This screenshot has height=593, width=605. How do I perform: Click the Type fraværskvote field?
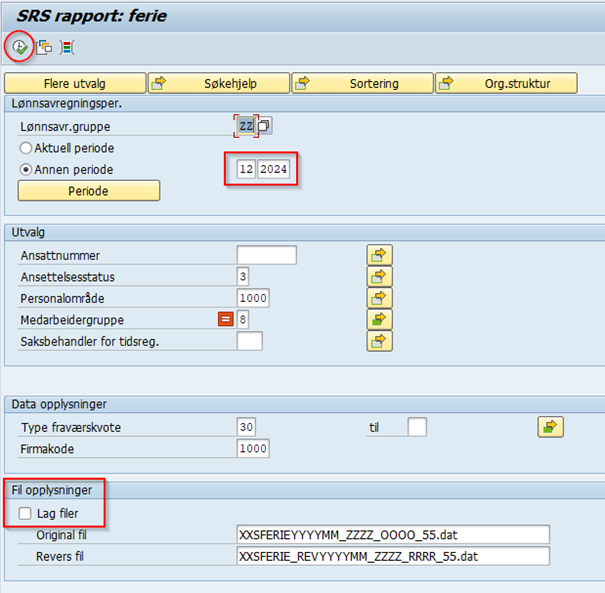click(x=246, y=427)
